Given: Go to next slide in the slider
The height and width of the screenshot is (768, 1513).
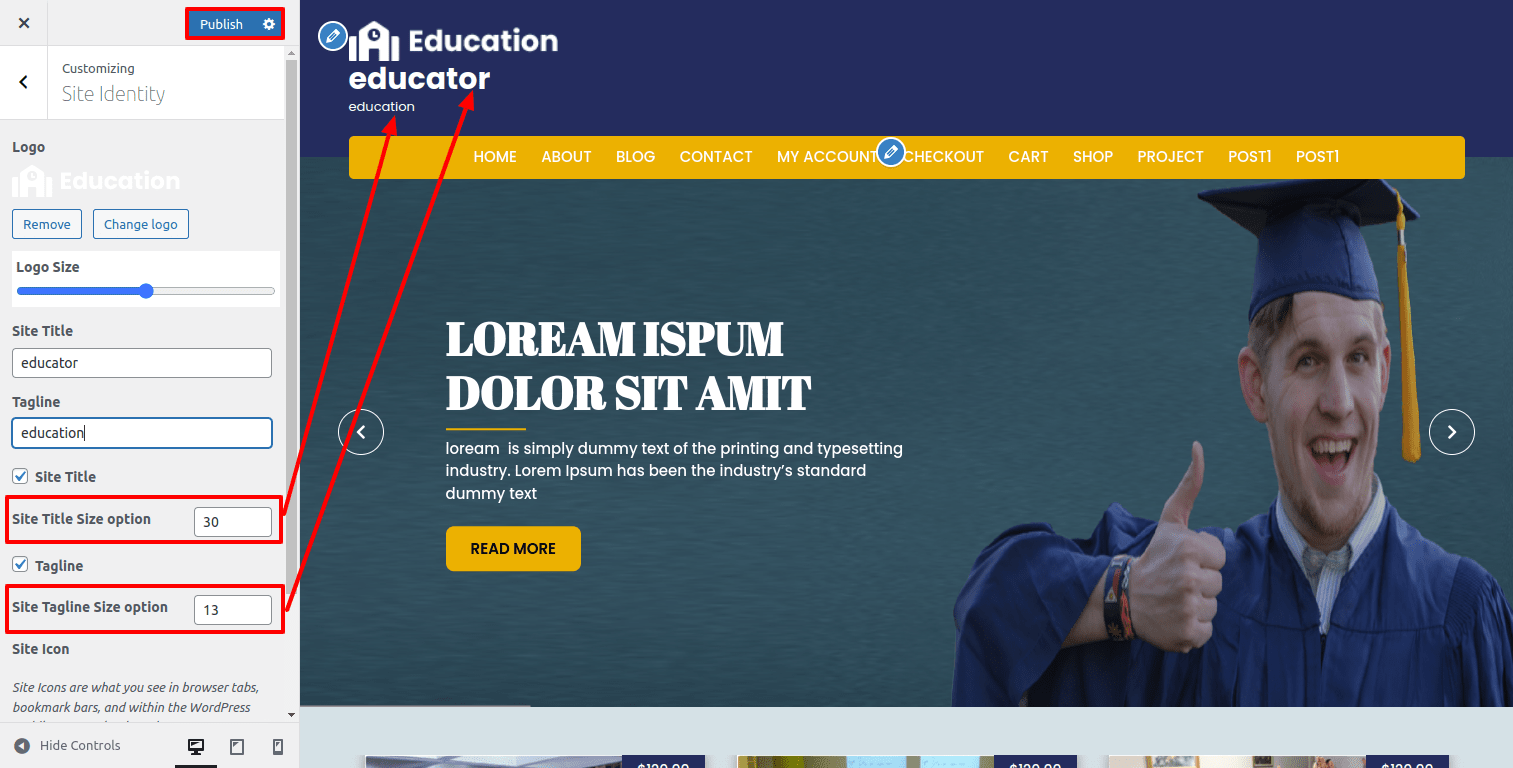Looking at the screenshot, I should click(x=1451, y=432).
